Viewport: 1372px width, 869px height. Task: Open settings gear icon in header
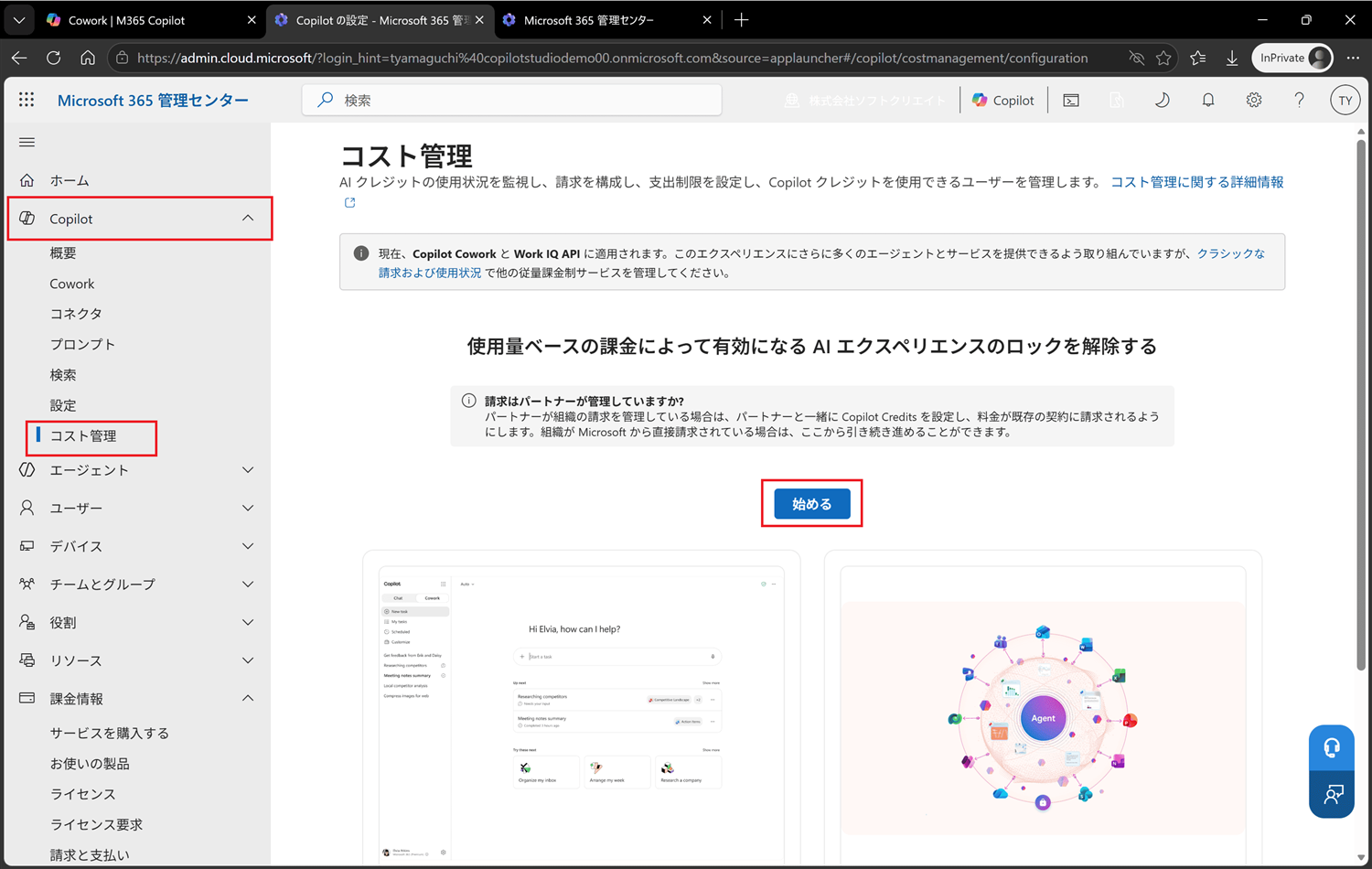click(x=1253, y=100)
